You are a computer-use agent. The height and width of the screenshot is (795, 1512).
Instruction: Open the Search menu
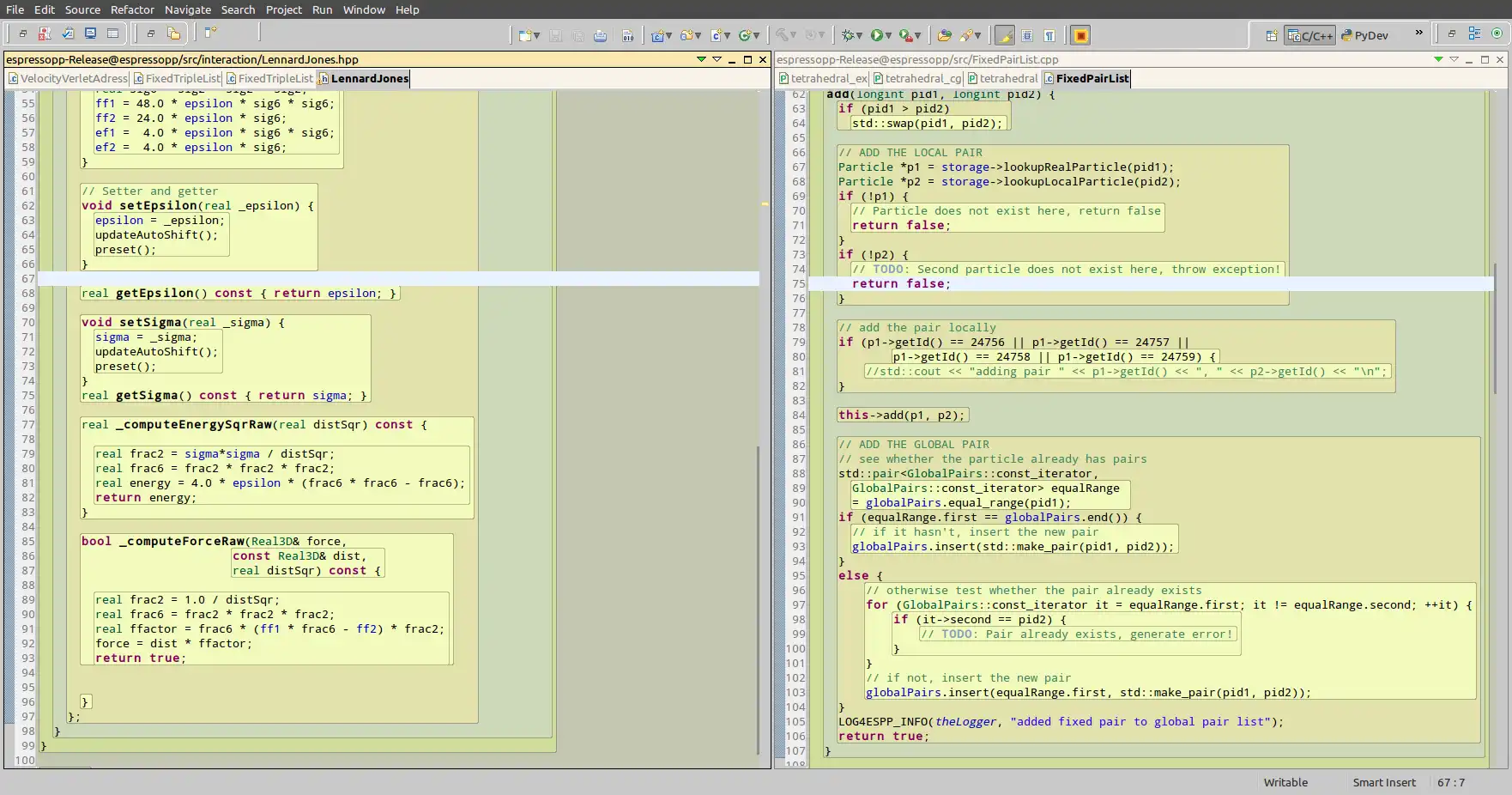click(x=239, y=9)
